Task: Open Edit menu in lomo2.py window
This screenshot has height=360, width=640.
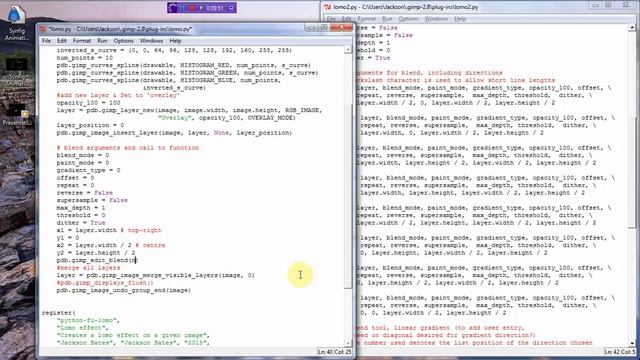Action: [347, 19]
